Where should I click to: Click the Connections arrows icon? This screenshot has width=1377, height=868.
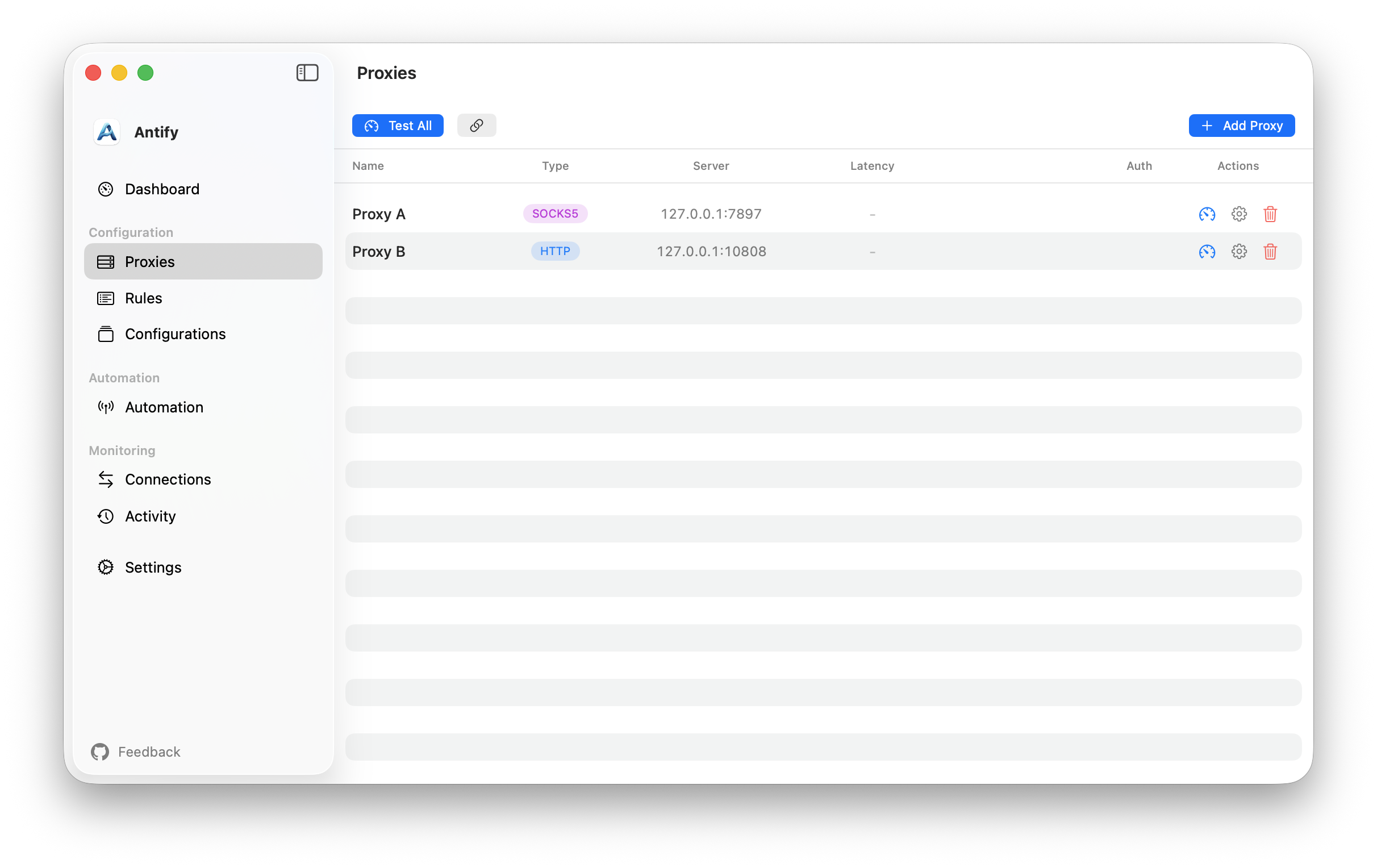106,479
